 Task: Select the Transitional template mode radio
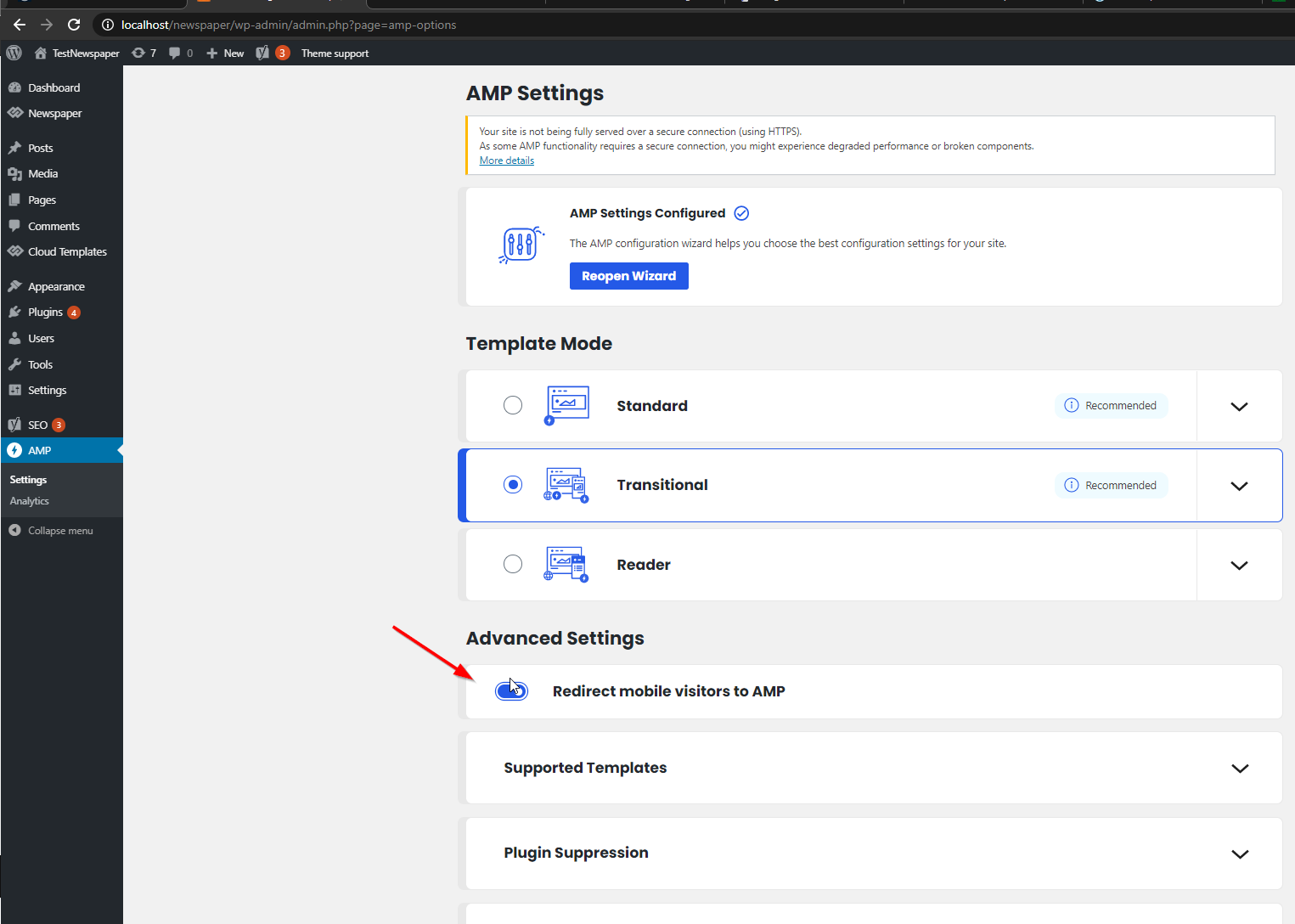click(x=513, y=484)
